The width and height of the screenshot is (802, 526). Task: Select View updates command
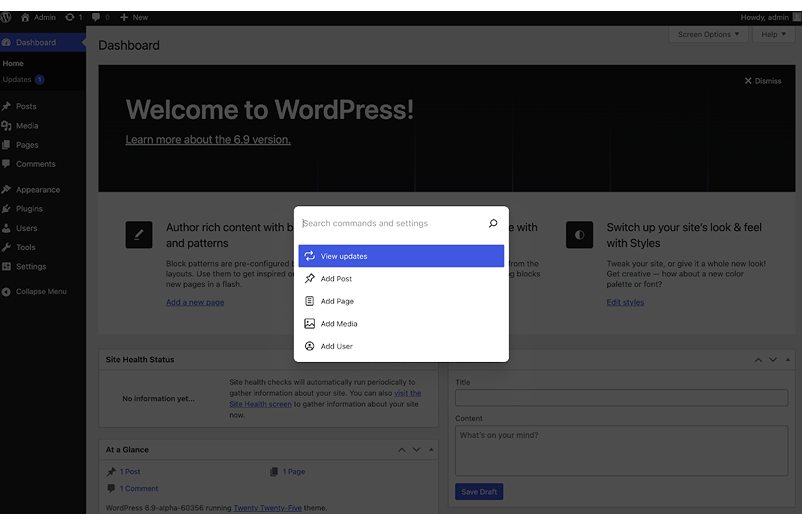point(401,256)
